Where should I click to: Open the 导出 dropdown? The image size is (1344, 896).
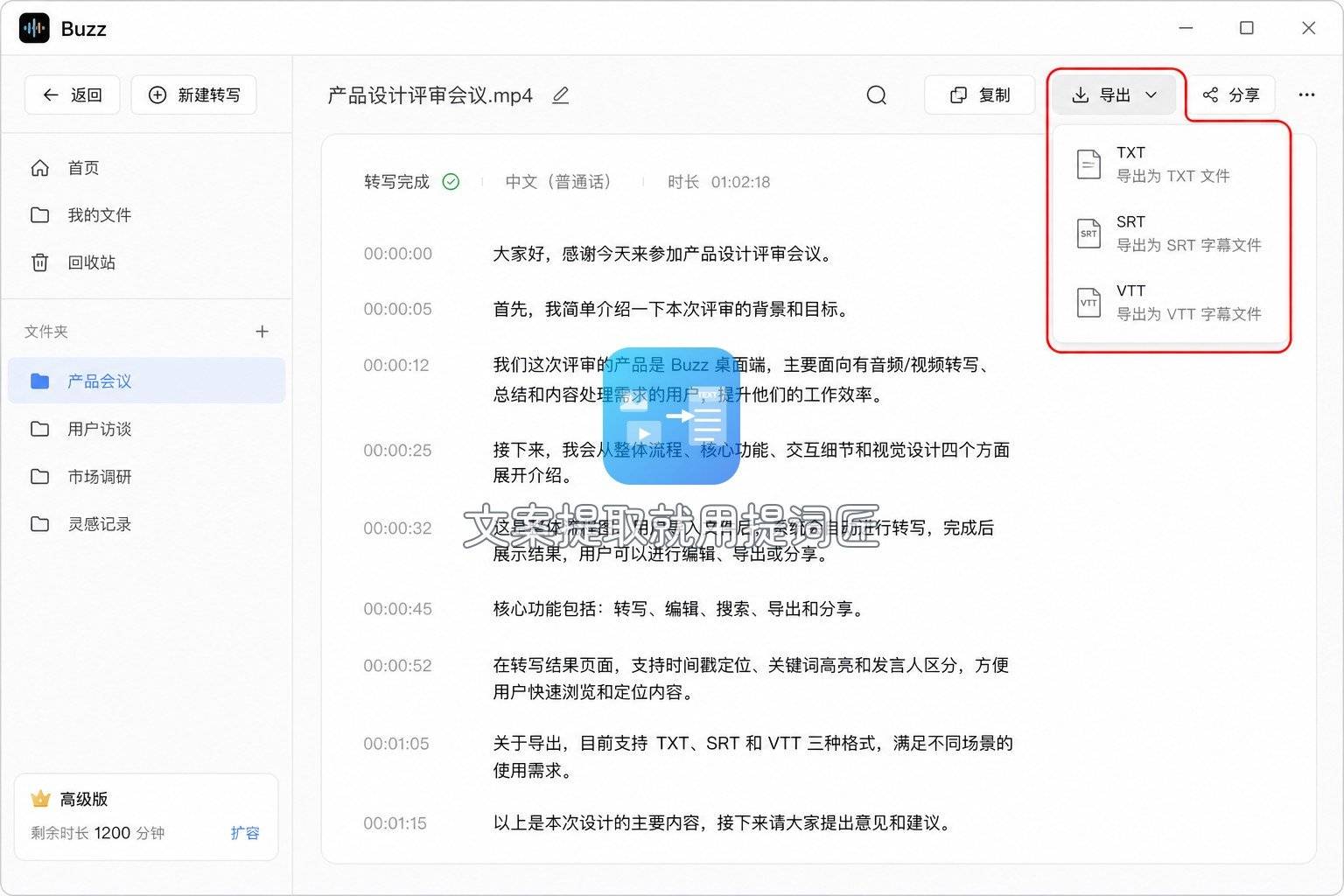pos(1116,94)
